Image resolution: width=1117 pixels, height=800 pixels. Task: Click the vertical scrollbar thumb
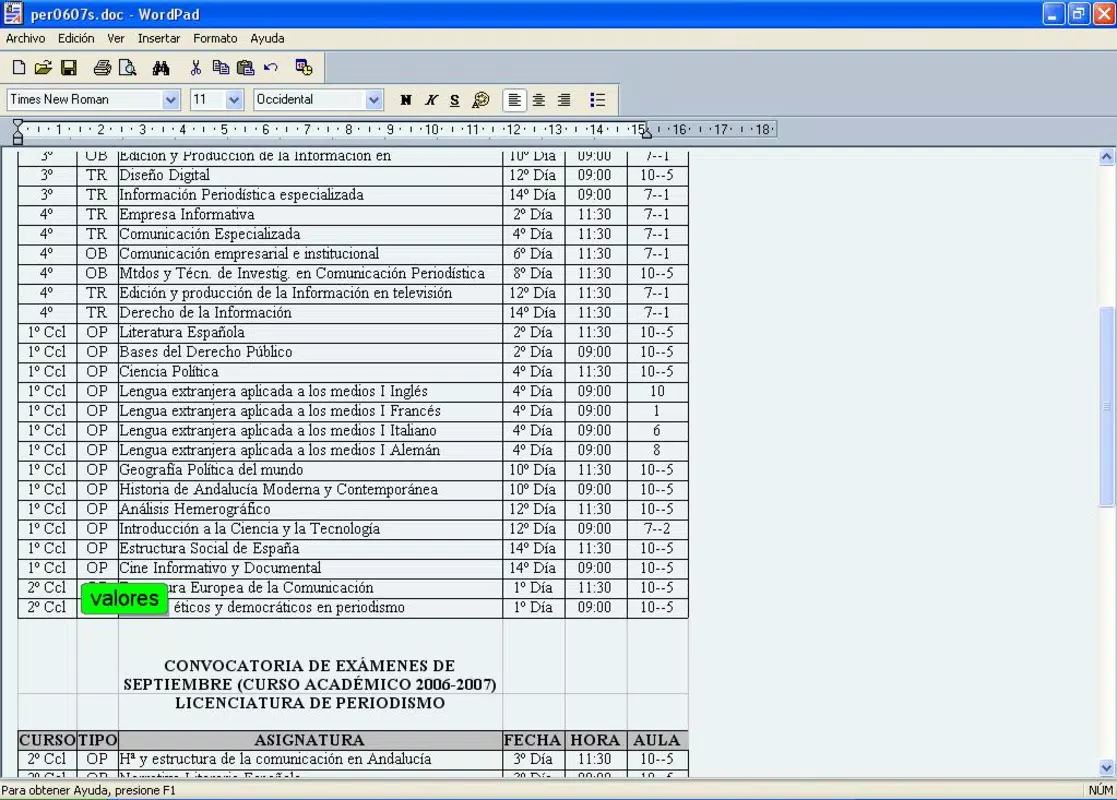click(x=1106, y=407)
